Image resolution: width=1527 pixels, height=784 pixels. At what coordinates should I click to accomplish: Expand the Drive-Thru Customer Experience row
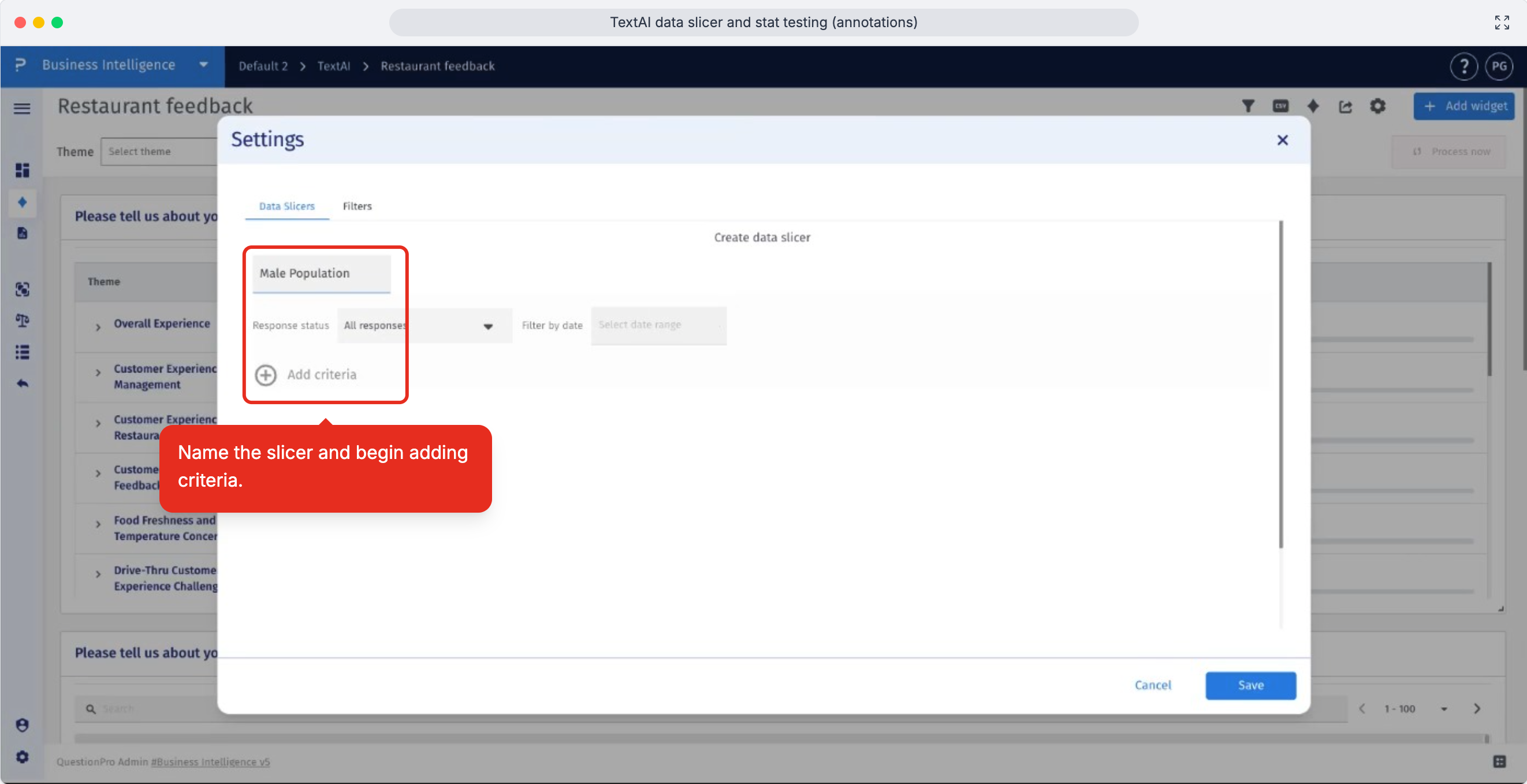(x=98, y=574)
